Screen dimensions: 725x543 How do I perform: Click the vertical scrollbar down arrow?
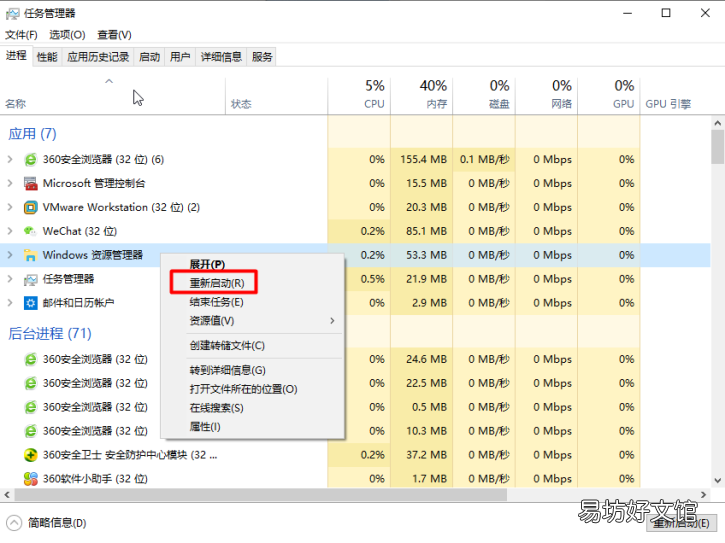click(718, 481)
